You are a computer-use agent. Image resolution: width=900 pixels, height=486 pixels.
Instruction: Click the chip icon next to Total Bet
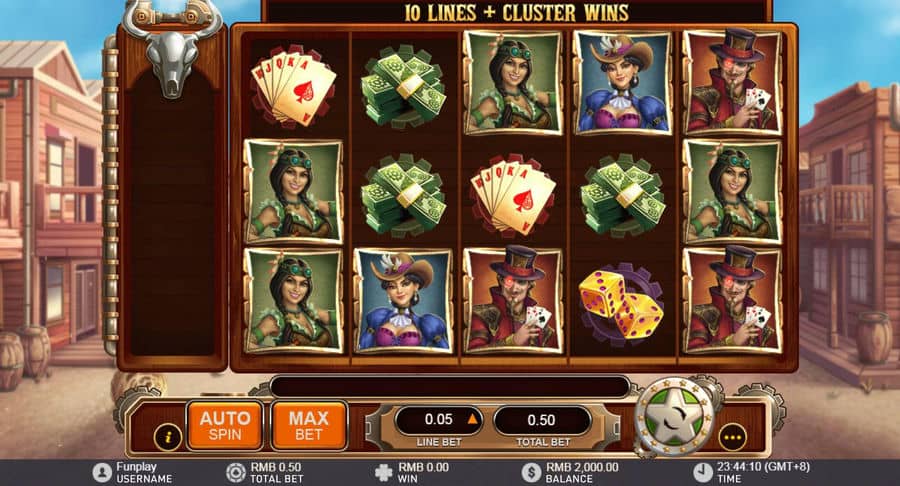236,472
